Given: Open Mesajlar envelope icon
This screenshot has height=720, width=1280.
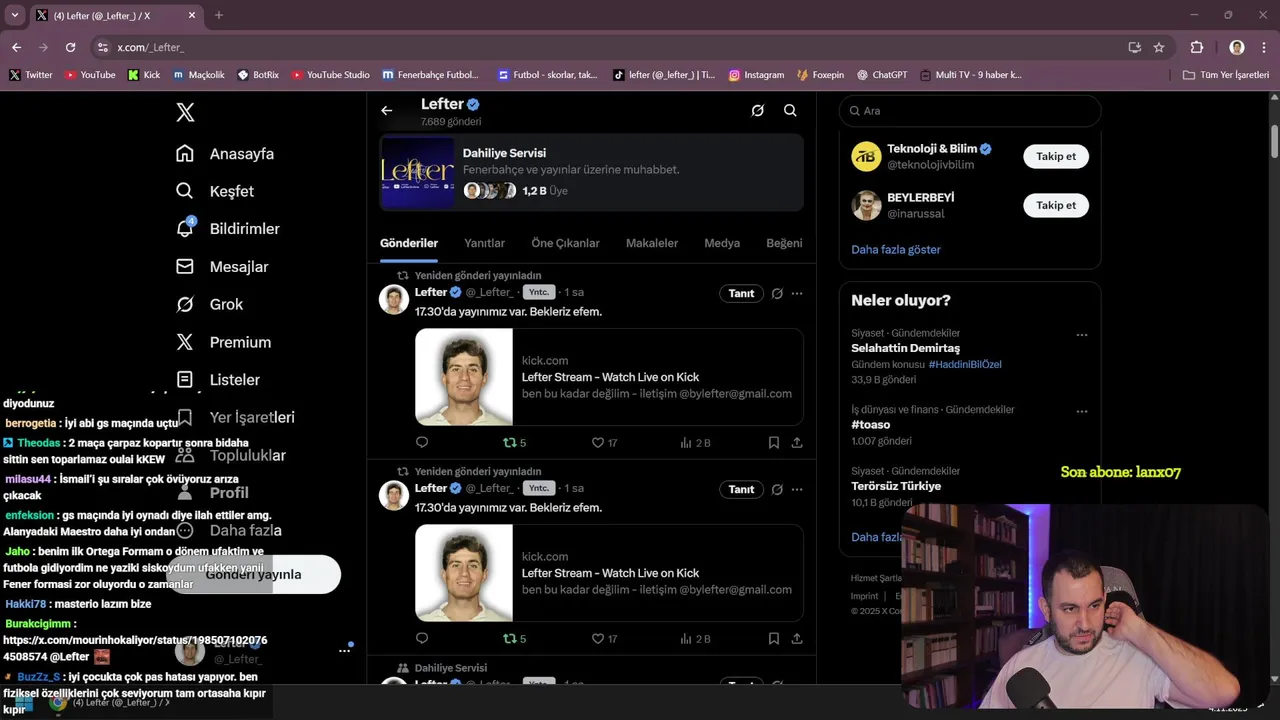Looking at the screenshot, I should [x=185, y=266].
